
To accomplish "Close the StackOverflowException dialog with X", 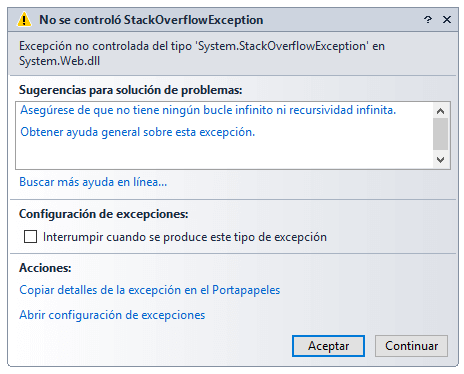I will (x=447, y=19).
